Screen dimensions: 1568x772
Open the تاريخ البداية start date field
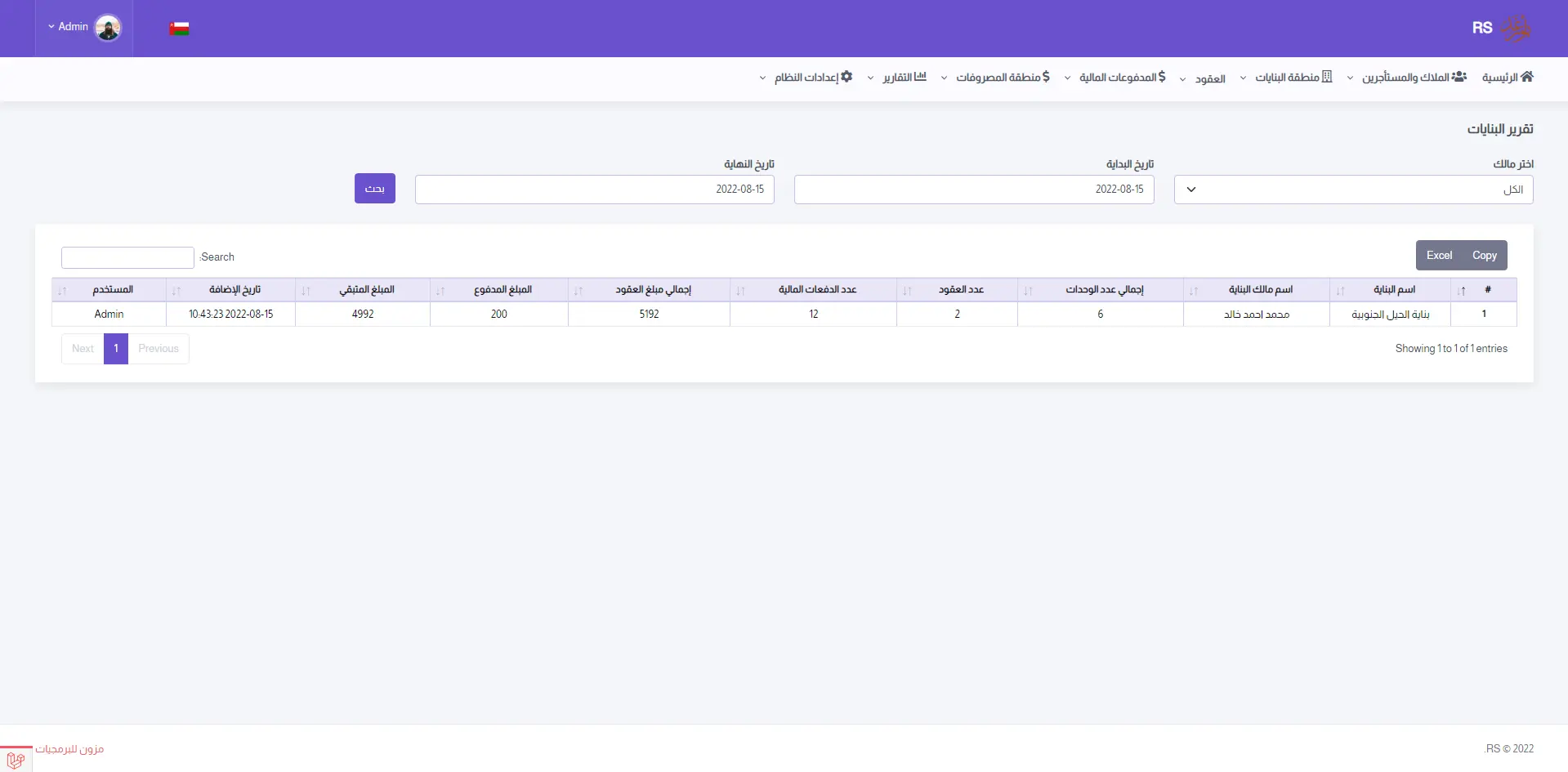point(973,190)
